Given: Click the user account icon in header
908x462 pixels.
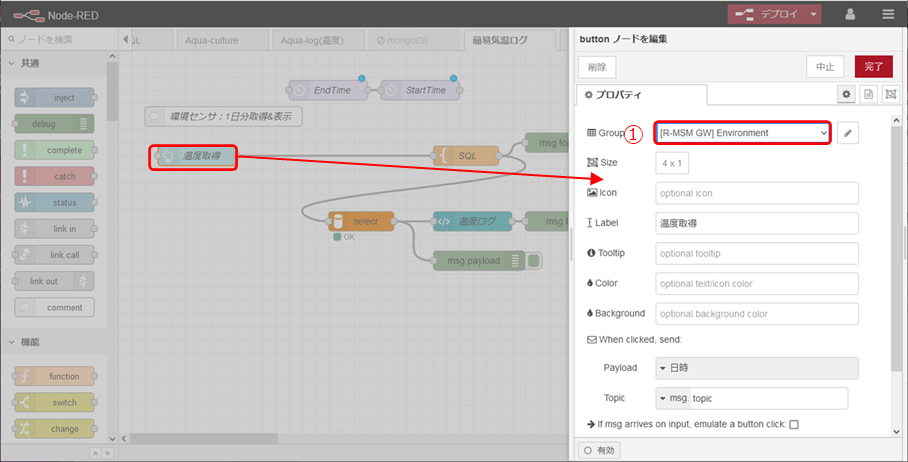Looking at the screenshot, I should (x=850, y=14).
